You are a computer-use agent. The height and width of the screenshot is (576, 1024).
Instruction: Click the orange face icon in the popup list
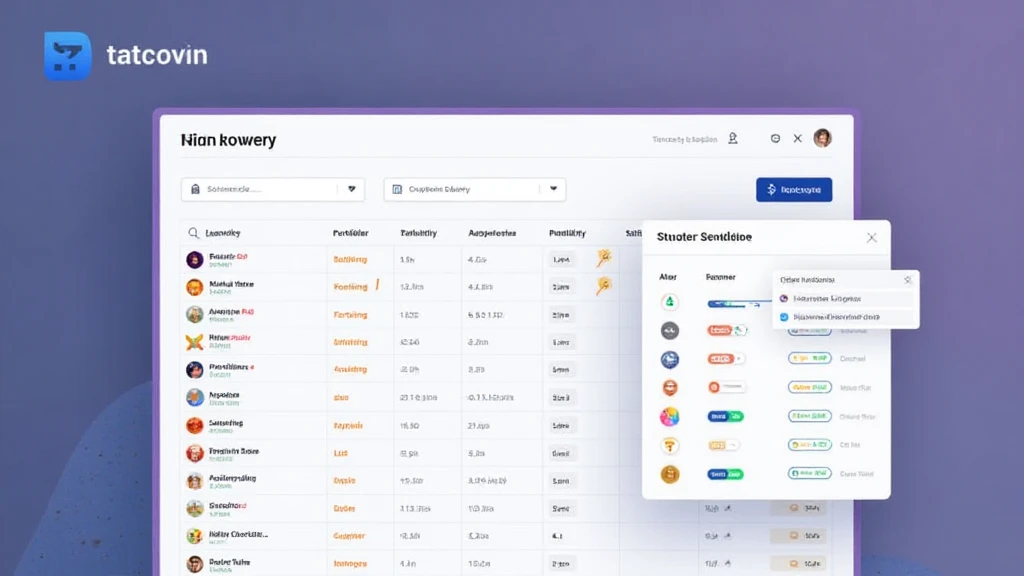(x=669, y=388)
